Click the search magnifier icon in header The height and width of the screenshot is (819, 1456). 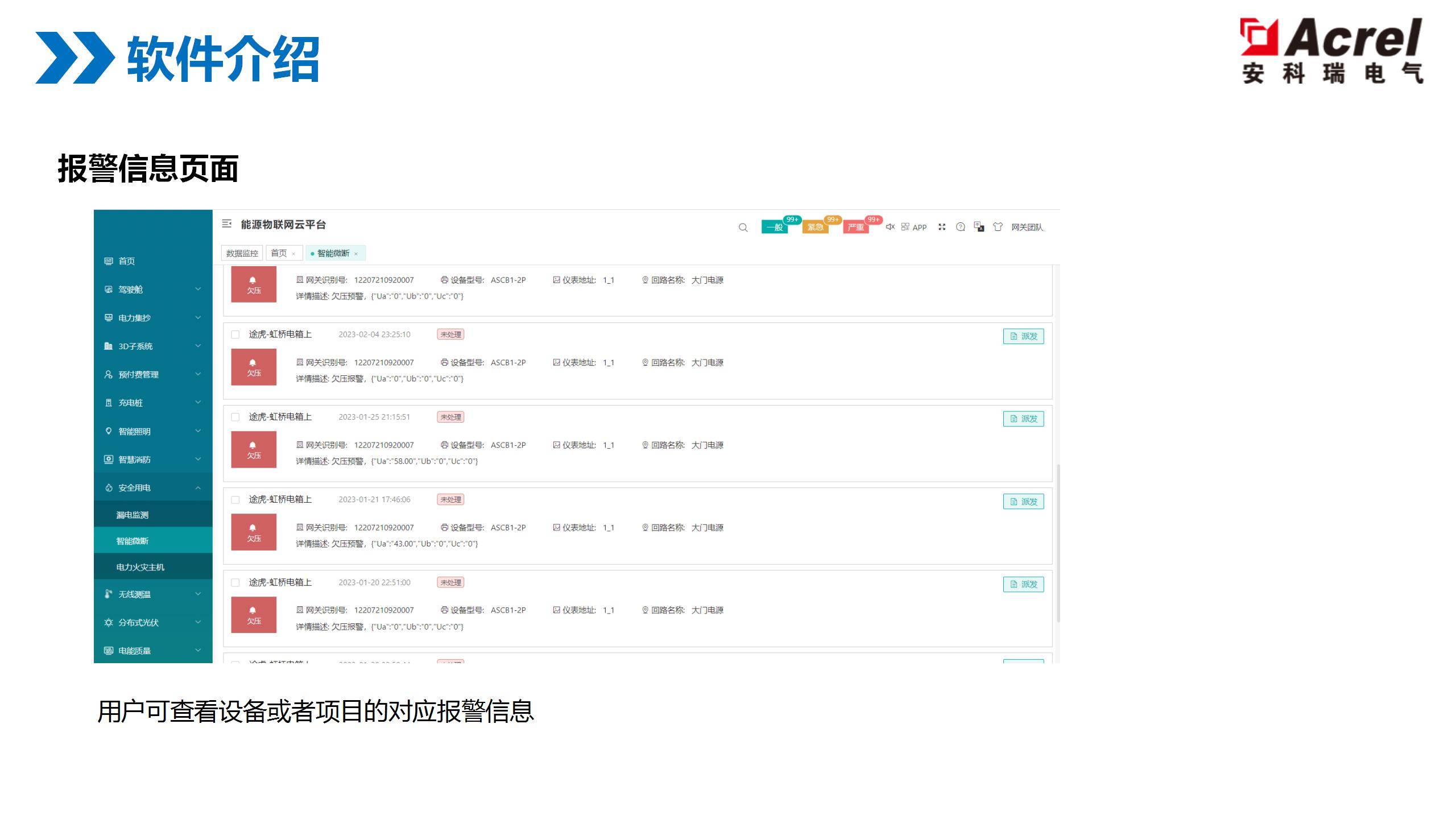pos(743,227)
